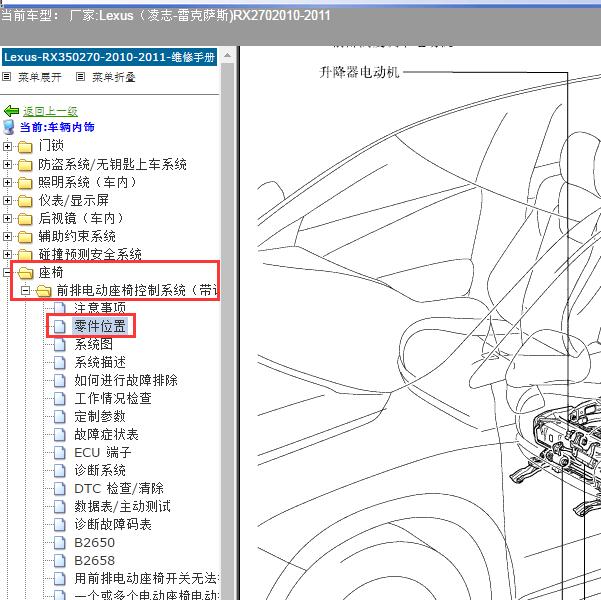Expand the 碰撞预测安全系统 node
This screenshot has width=601, height=600.
point(7,255)
